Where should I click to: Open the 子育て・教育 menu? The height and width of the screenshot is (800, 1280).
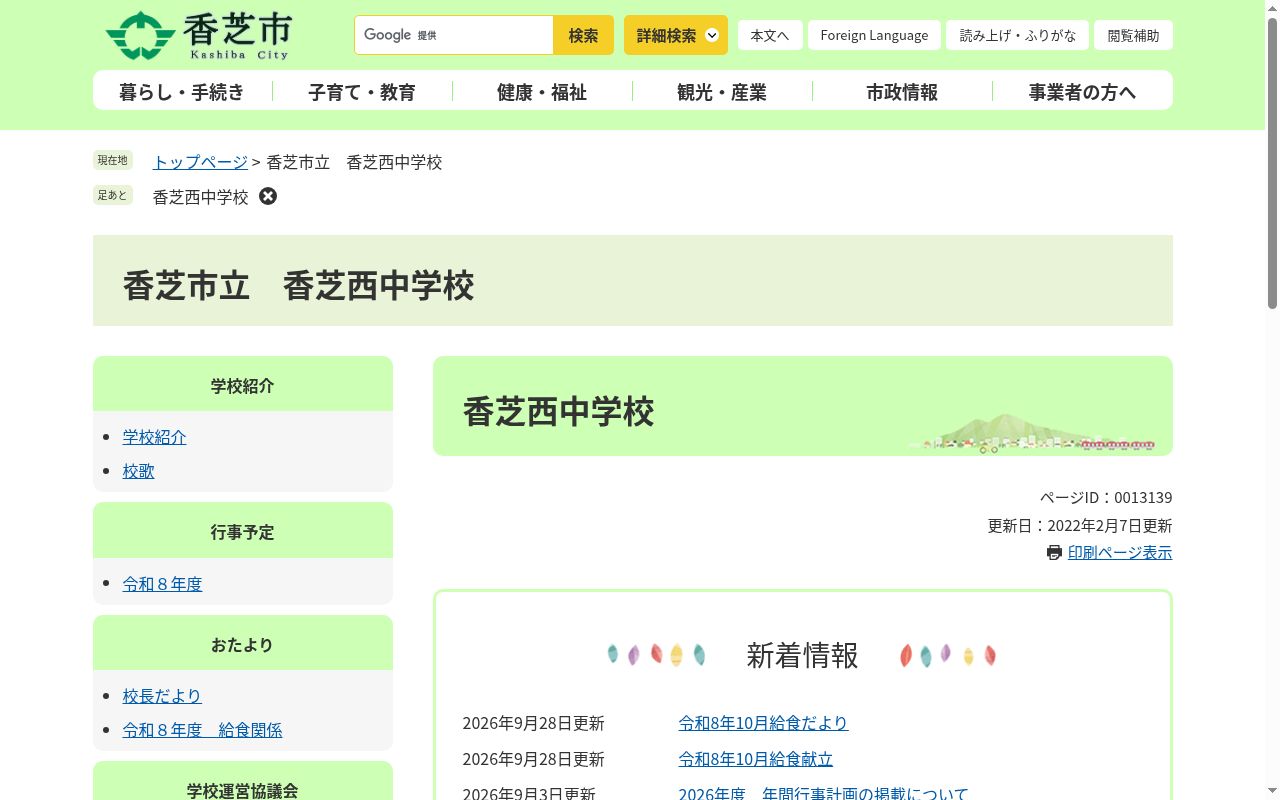click(x=362, y=92)
